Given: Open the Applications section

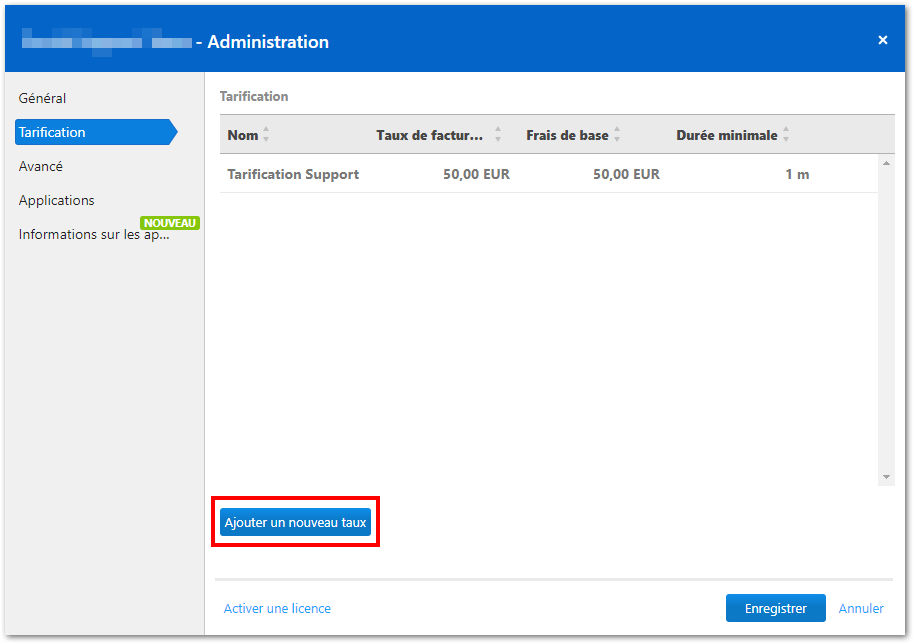Looking at the screenshot, I should (x=57, y=200).
